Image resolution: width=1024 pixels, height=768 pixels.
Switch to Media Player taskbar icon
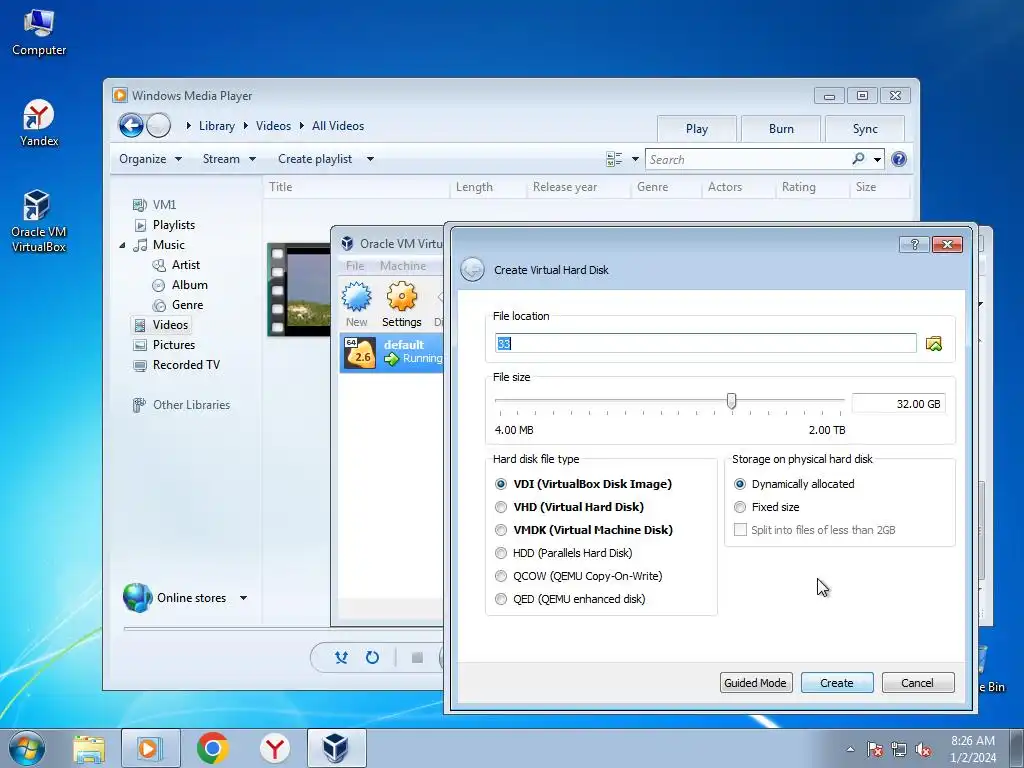click(151, 749)
